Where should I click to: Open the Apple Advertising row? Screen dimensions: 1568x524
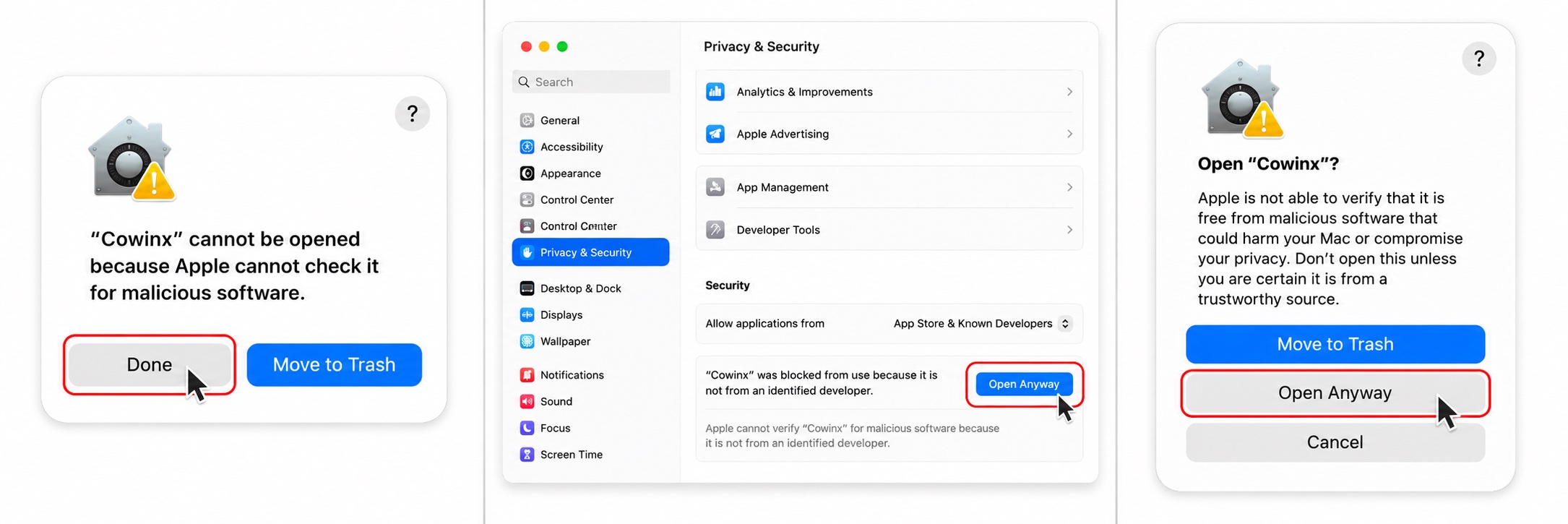tap(889, 134)
